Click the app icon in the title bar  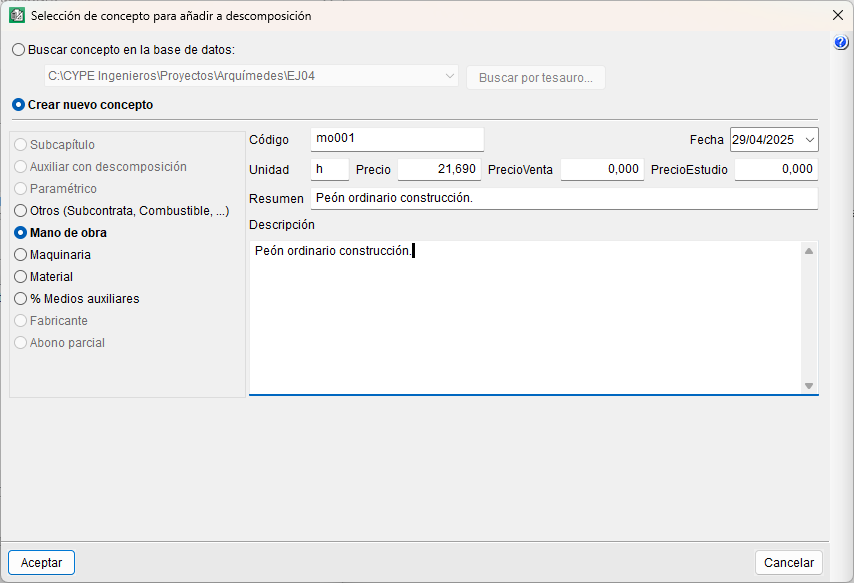[x=16, y=15]
